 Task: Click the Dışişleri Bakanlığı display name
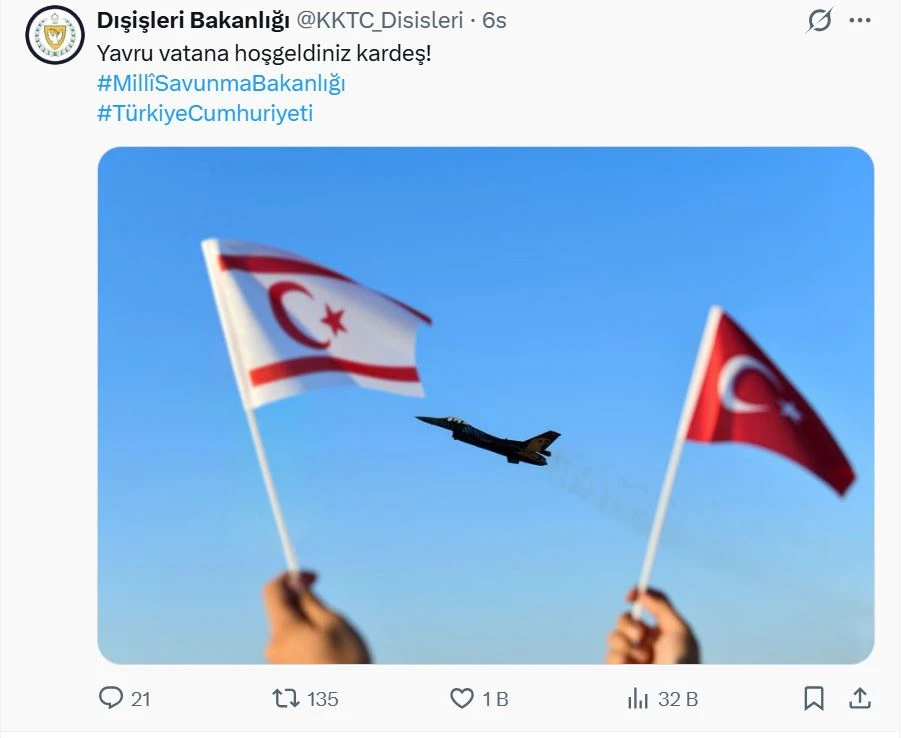pos(193,21)
